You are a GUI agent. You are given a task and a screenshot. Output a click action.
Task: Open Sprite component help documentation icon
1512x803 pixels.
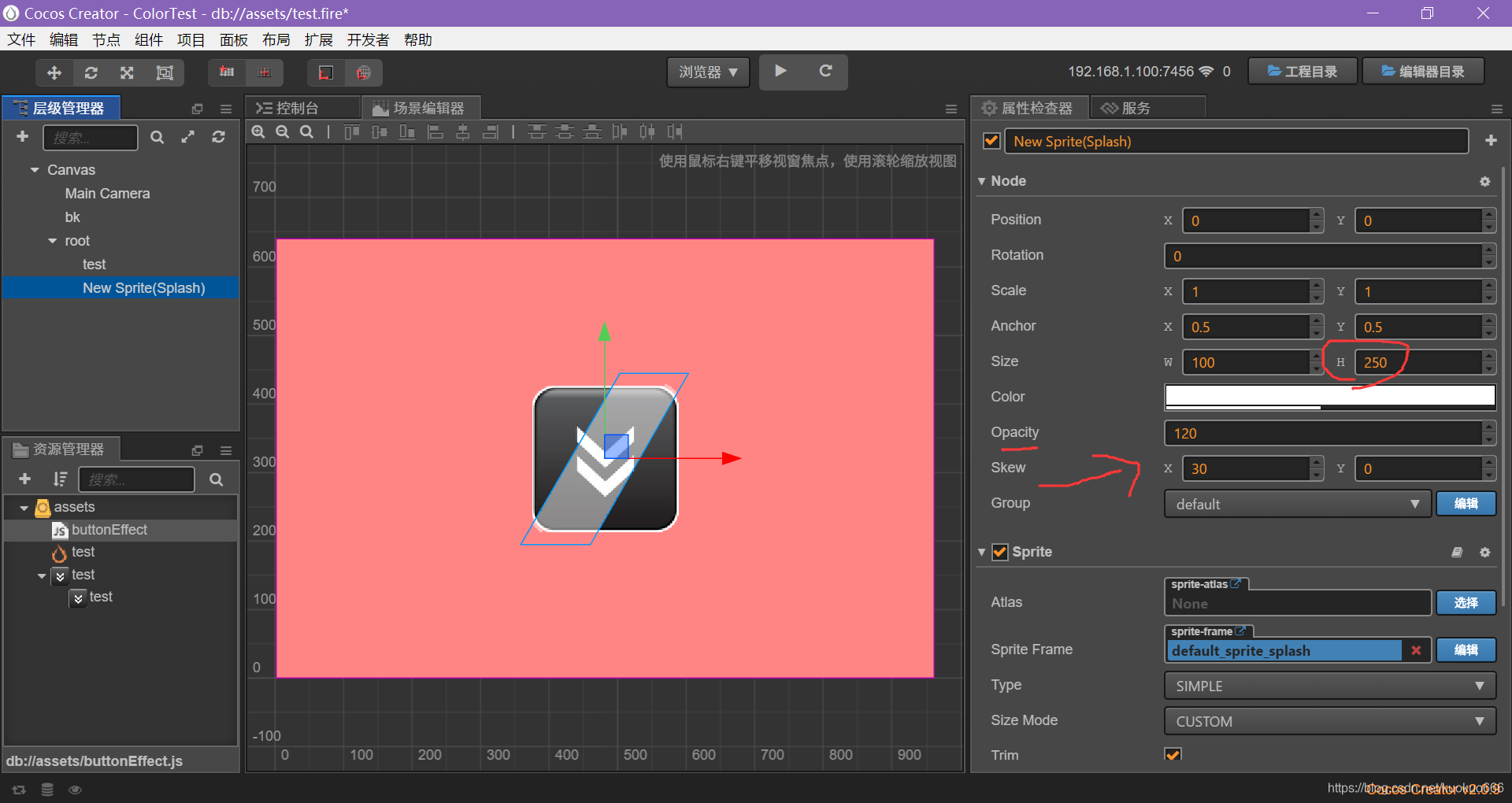[1457, 552]
